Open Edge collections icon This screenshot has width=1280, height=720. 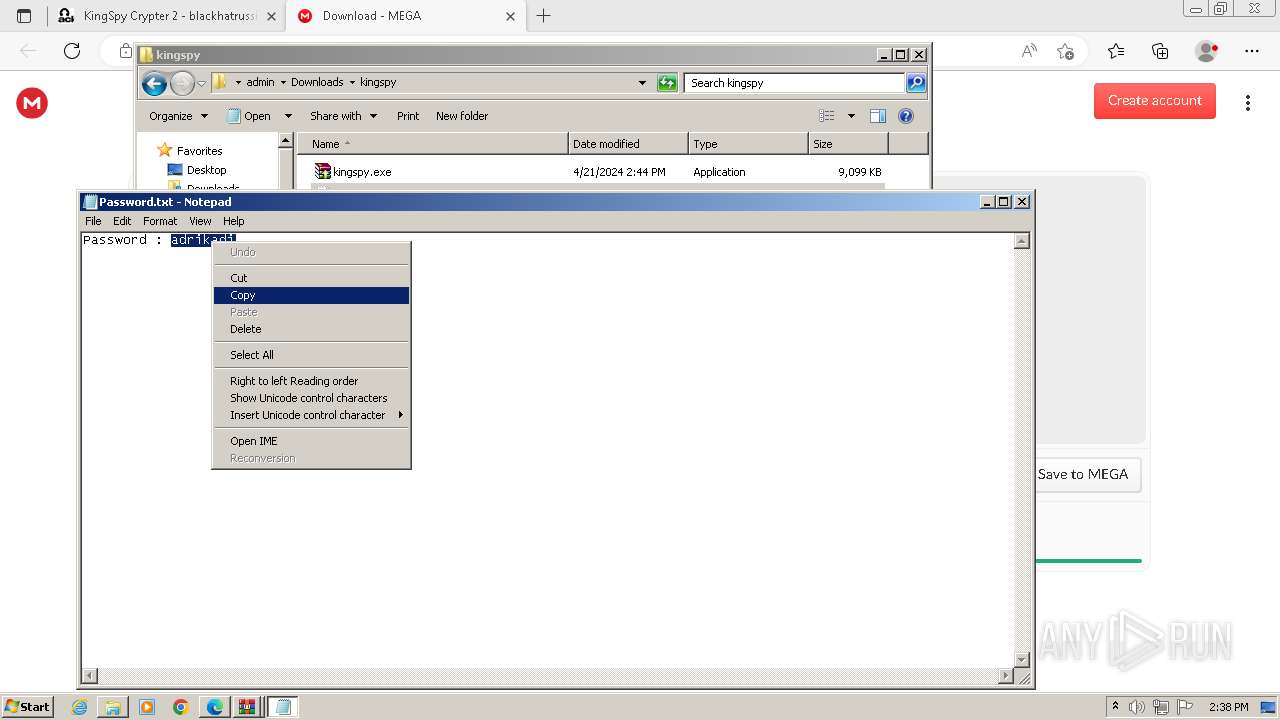coord(1160,51)
